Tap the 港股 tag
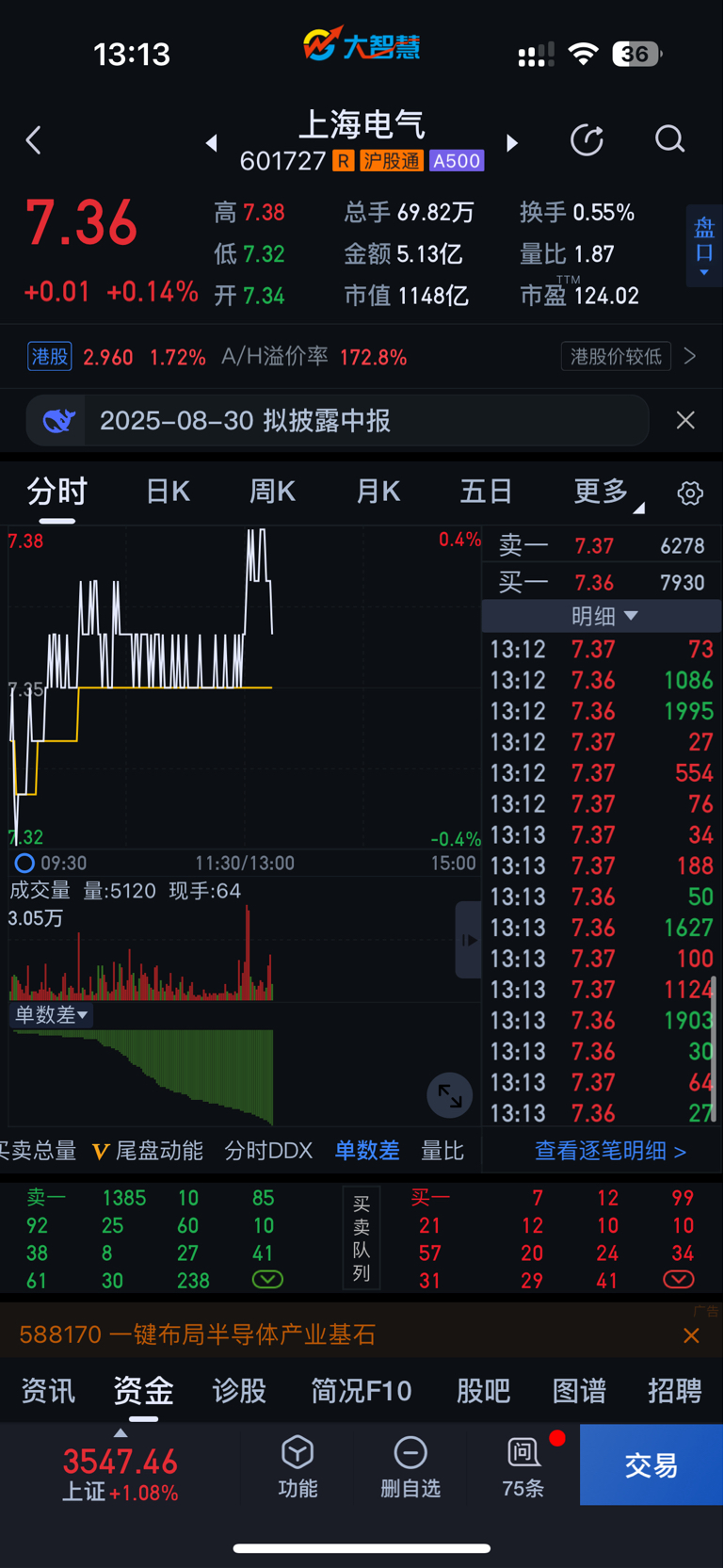The height and width of the screenshot is (1568, 724). [x=50, y=356]
